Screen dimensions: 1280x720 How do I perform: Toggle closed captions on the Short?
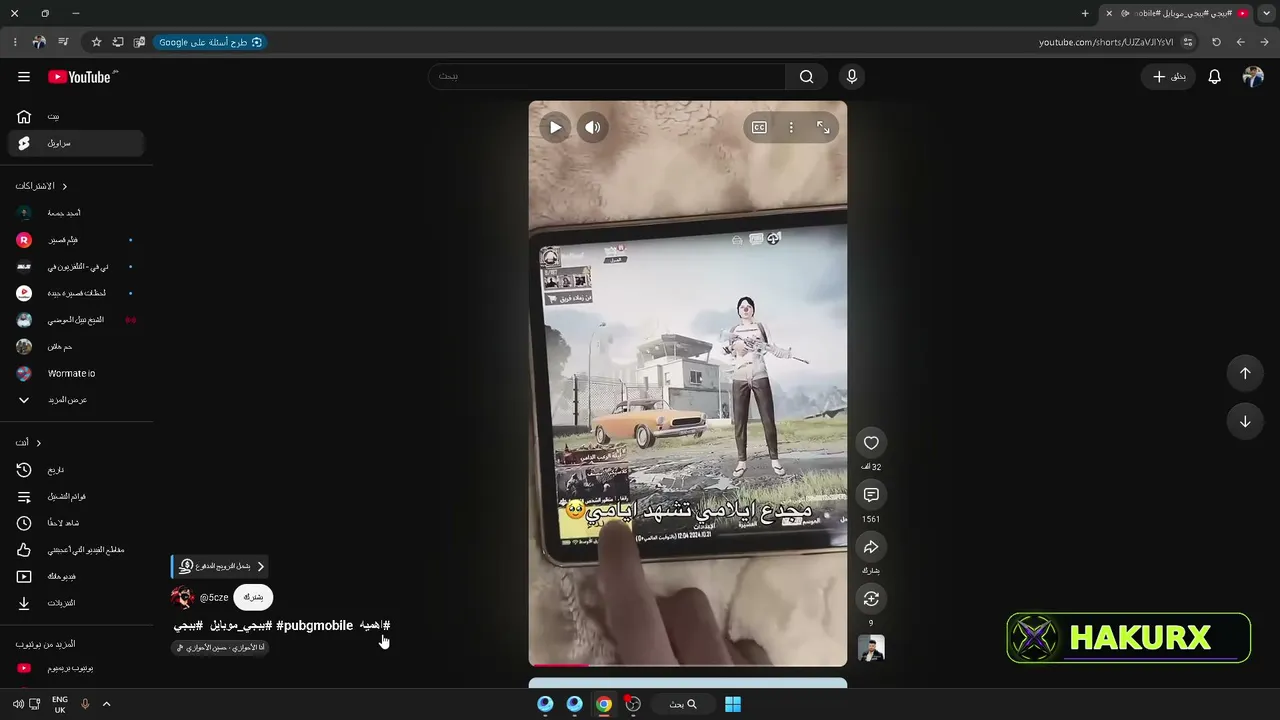[759, 127]
